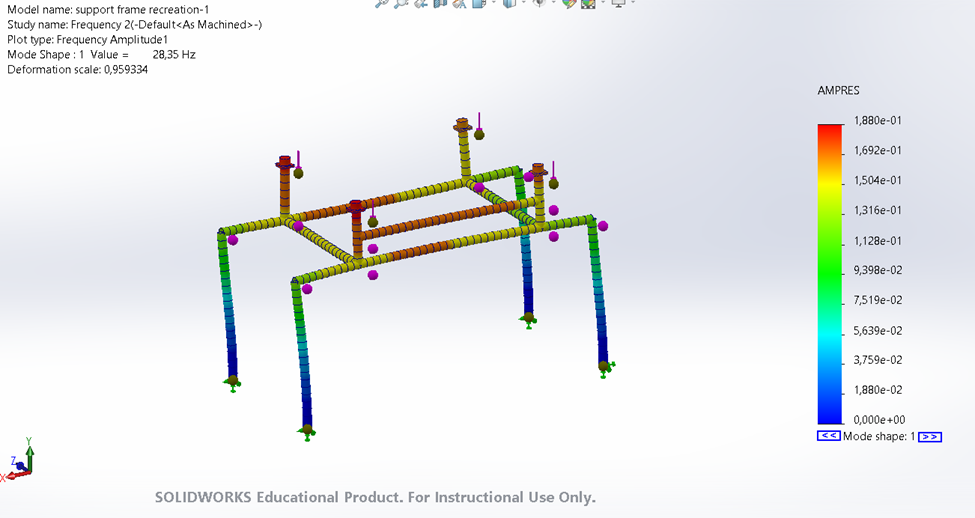975x518 pixels.
Task: Expand the Display Style dropdown arrow
Action: point(524,2)
